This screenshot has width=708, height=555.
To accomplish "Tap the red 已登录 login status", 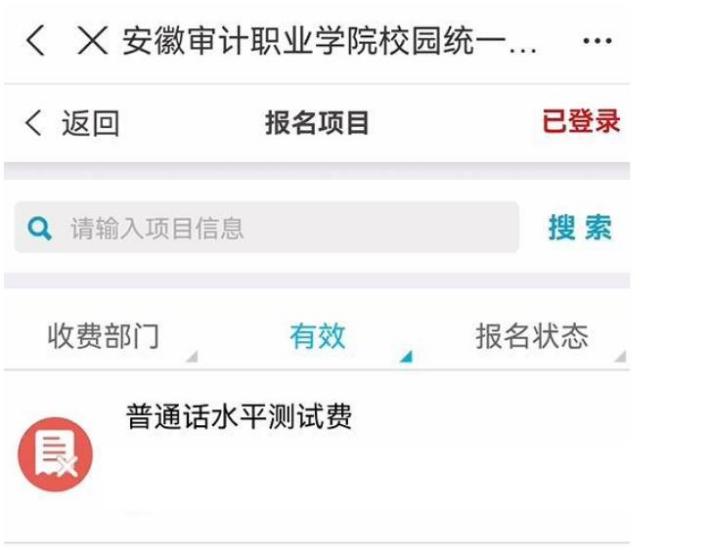I will click(x=581, y=121).
